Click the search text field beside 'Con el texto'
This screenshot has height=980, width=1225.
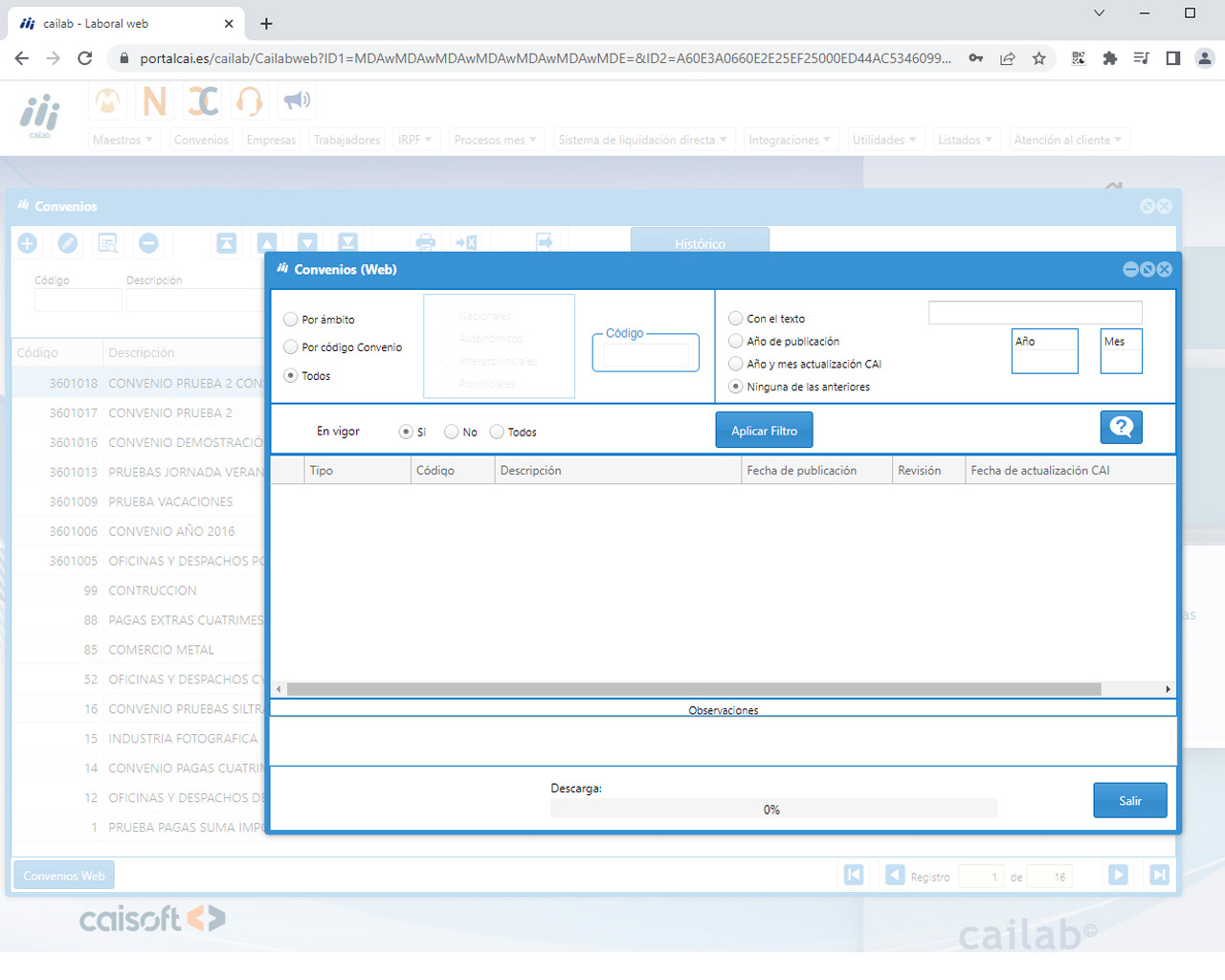[1035, 313]
